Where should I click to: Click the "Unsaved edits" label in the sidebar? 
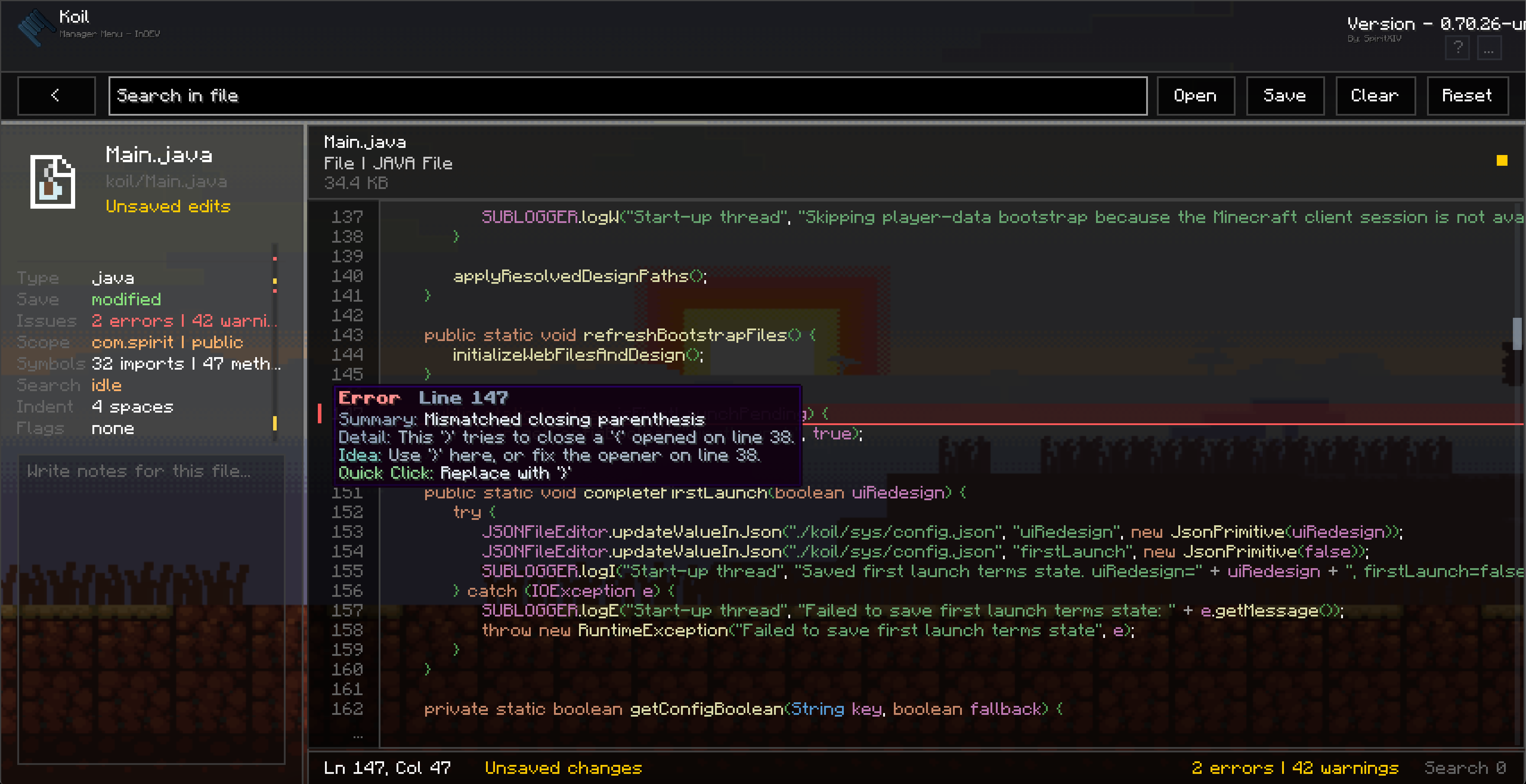168,206
